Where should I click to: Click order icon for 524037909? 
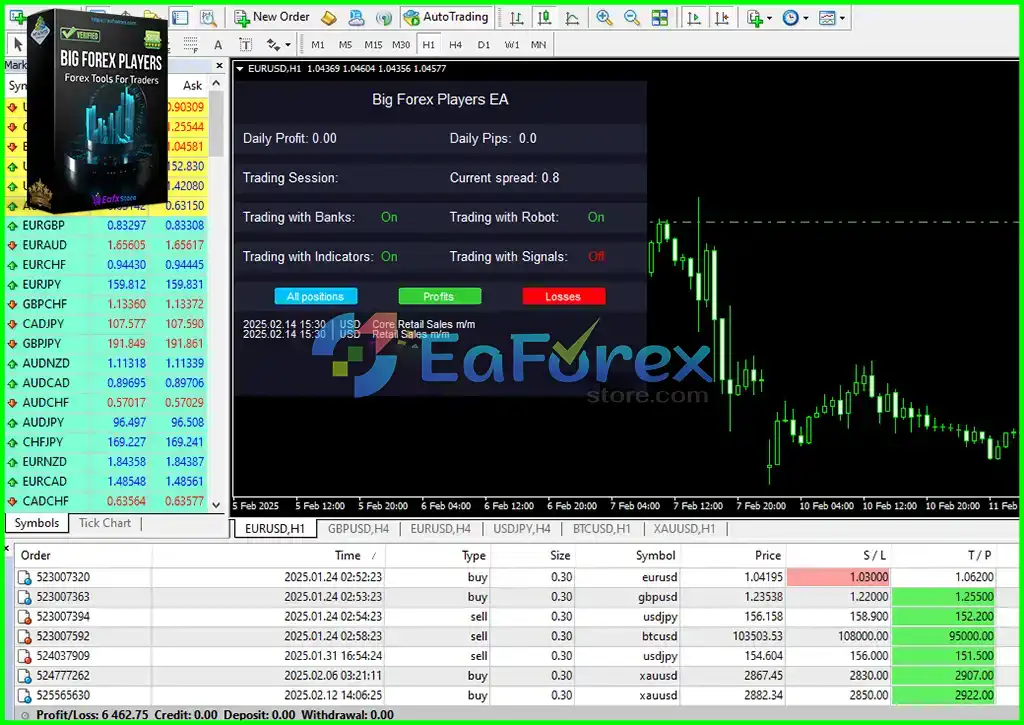[25, 656]
